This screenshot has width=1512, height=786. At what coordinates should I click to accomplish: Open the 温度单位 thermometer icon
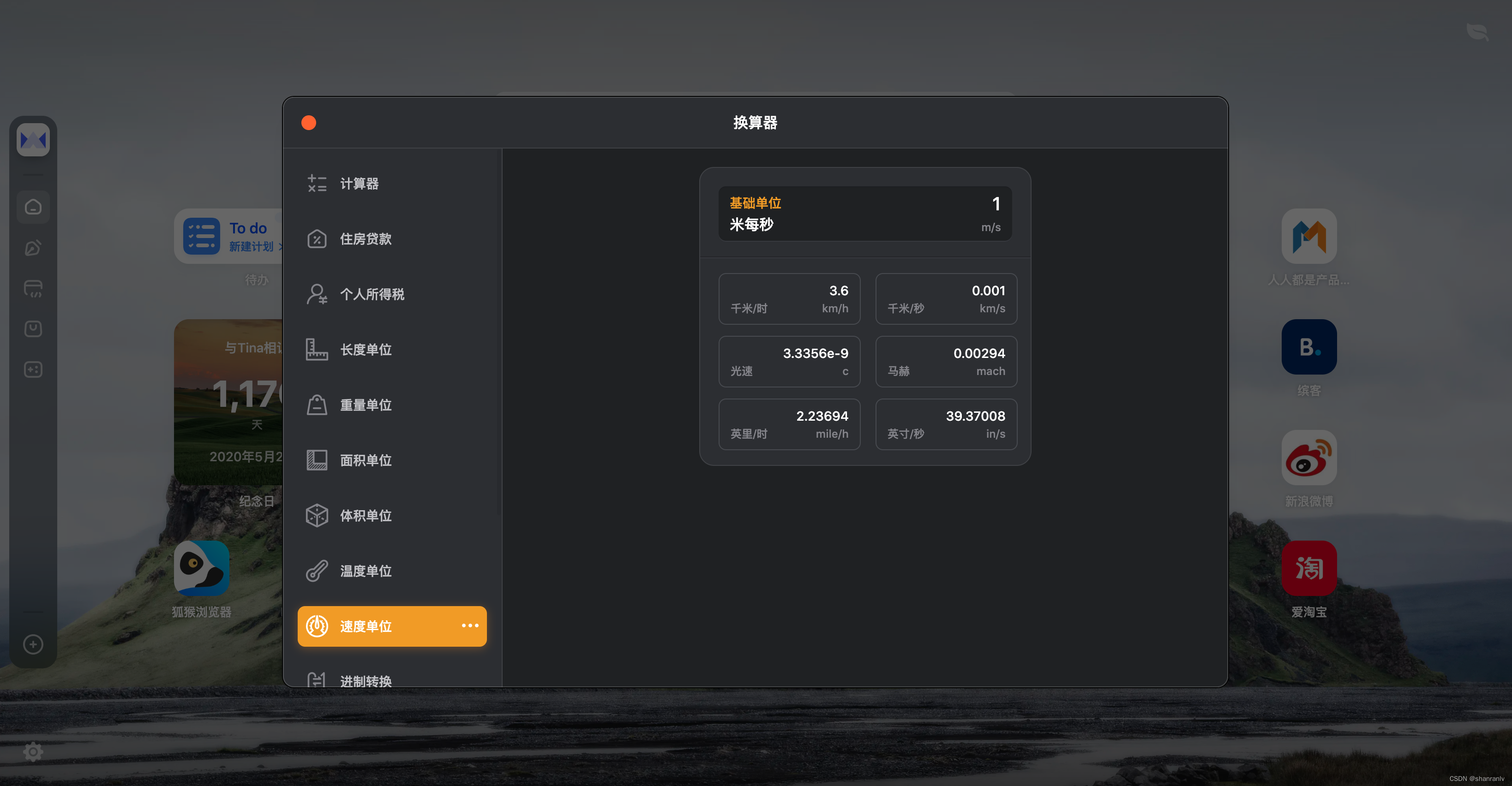(317, 571)
